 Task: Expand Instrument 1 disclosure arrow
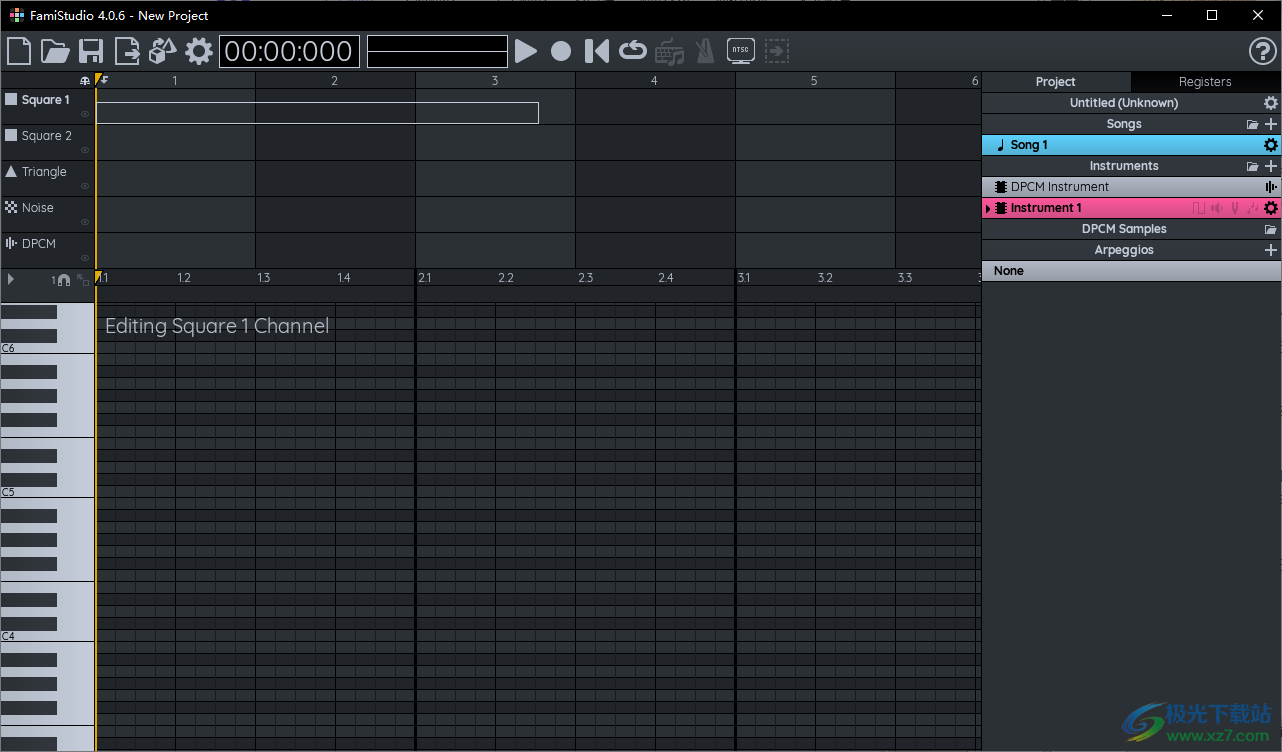[x=988, y=208]
